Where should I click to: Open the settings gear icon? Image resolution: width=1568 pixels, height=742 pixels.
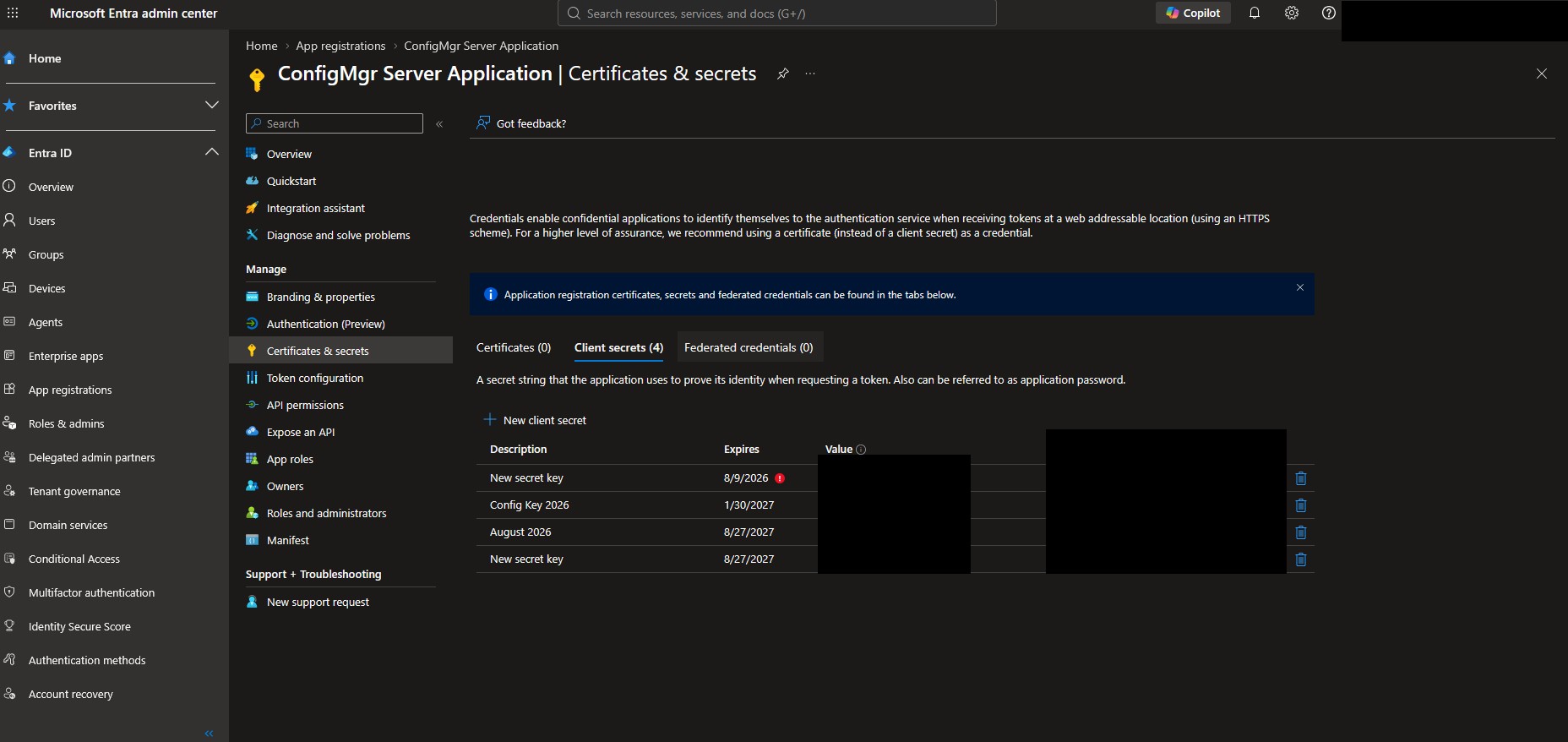[1292, 13]
